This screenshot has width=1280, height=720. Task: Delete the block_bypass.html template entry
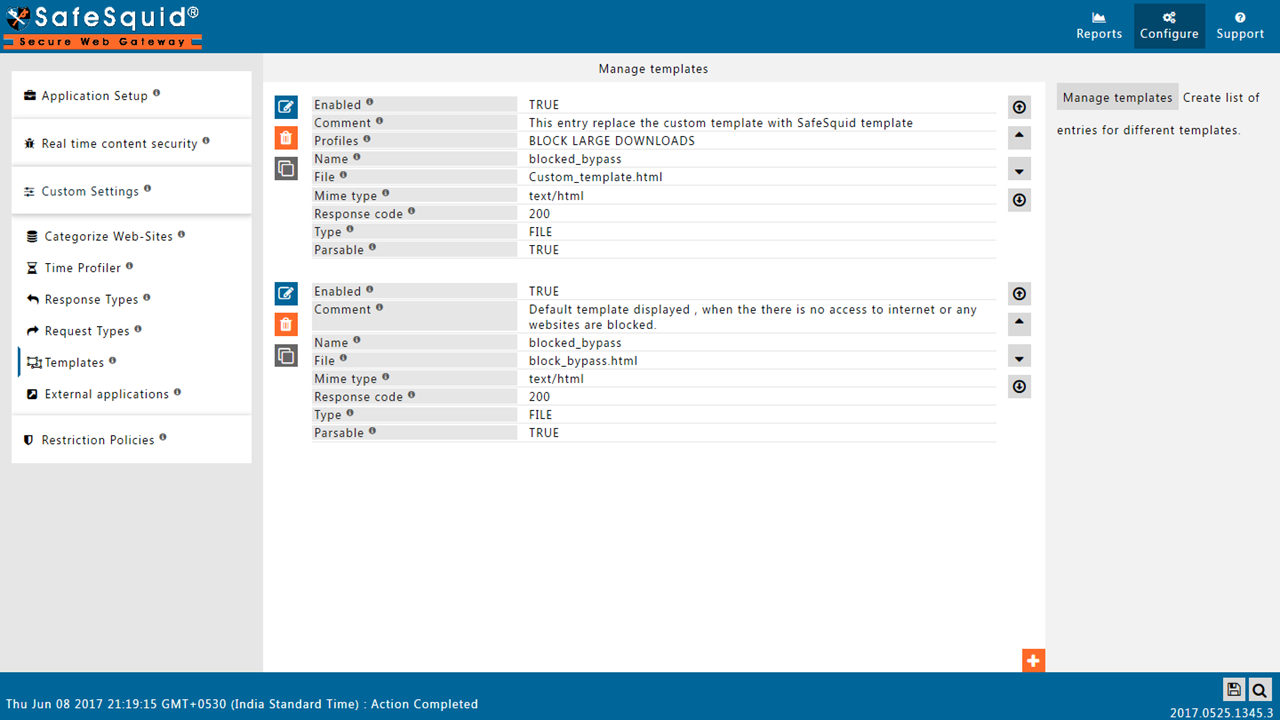[286, 324]
